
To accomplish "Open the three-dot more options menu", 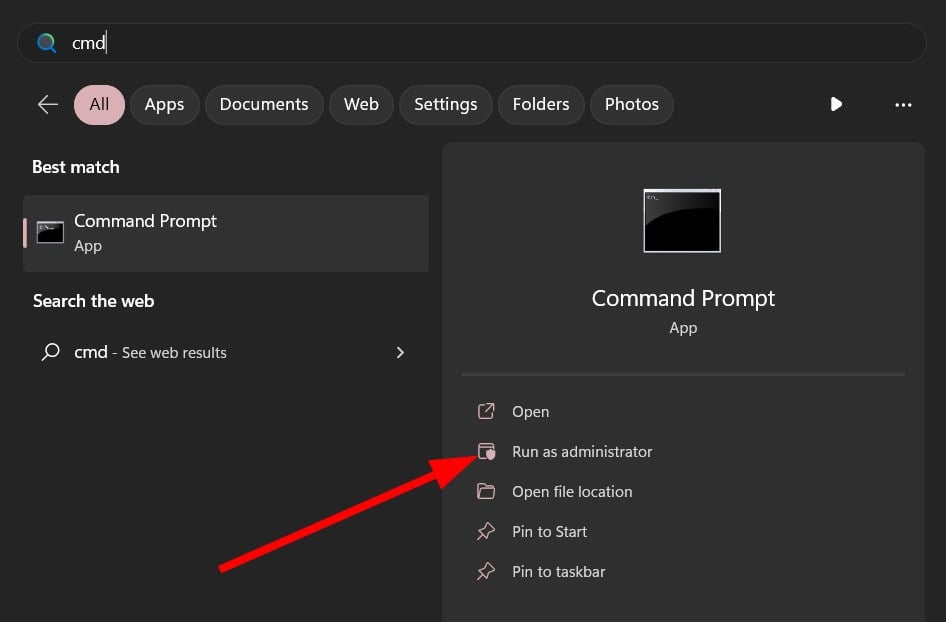I will 903,104.
